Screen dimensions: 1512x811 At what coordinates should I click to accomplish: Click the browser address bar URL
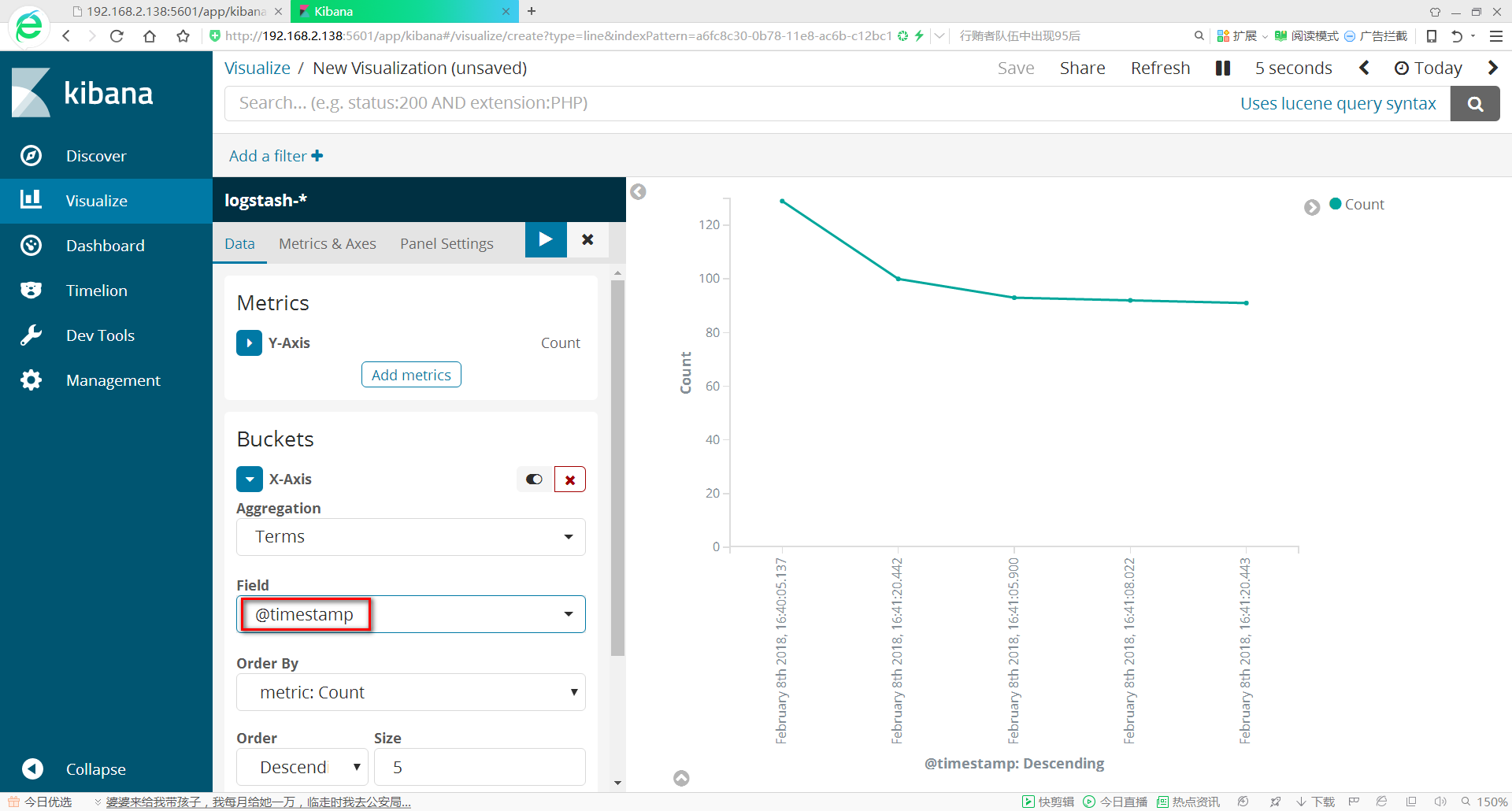tap(559, 35)
